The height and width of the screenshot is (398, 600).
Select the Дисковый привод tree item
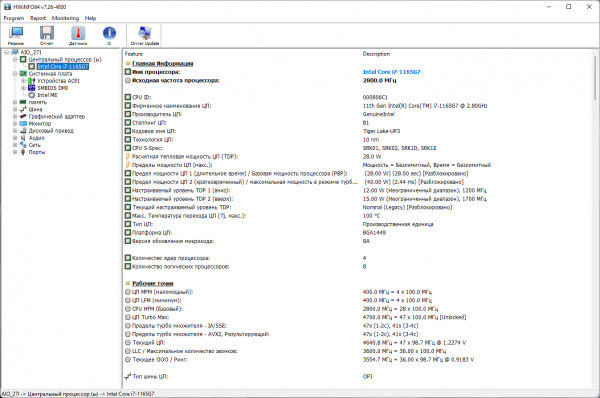(51, 130)
